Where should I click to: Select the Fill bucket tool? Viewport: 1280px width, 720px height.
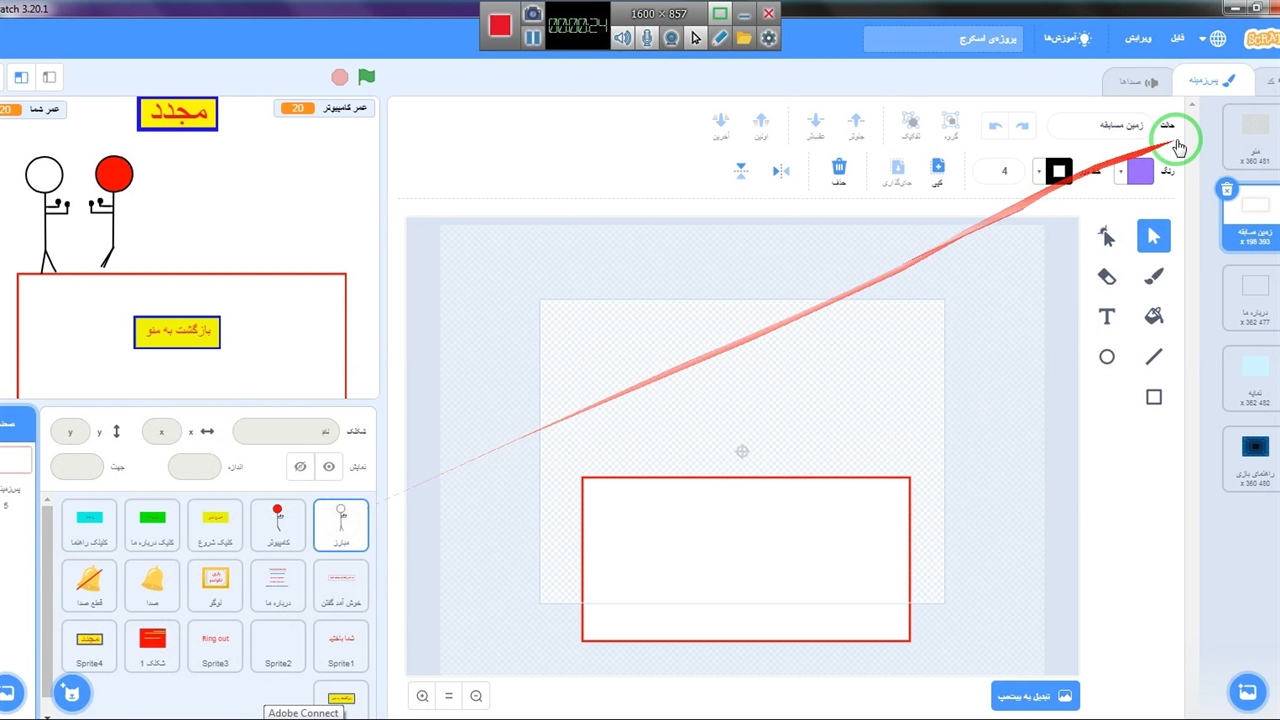[1153, 317]
